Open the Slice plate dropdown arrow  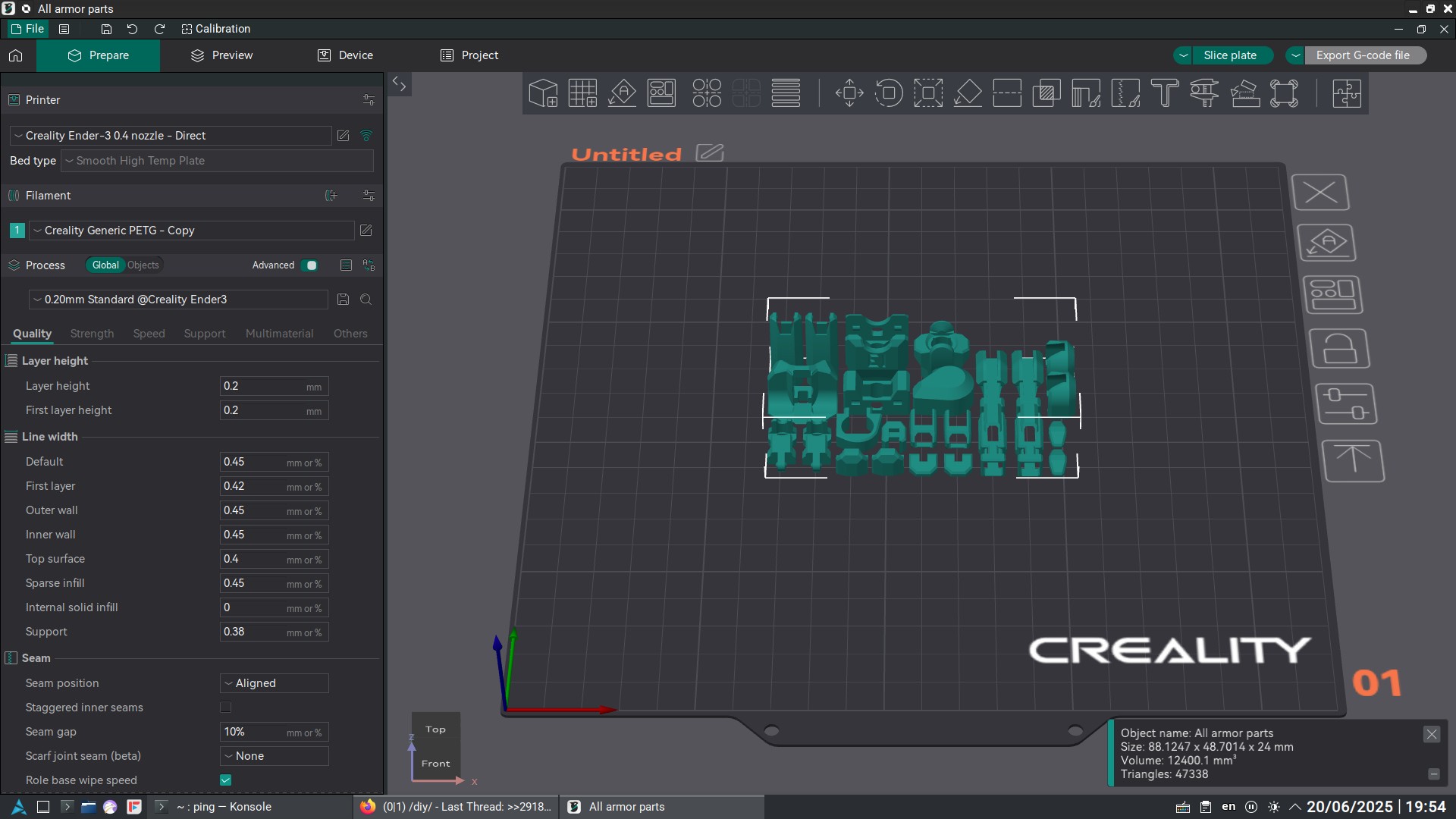pyautogui.click(x=1183, y=55)
